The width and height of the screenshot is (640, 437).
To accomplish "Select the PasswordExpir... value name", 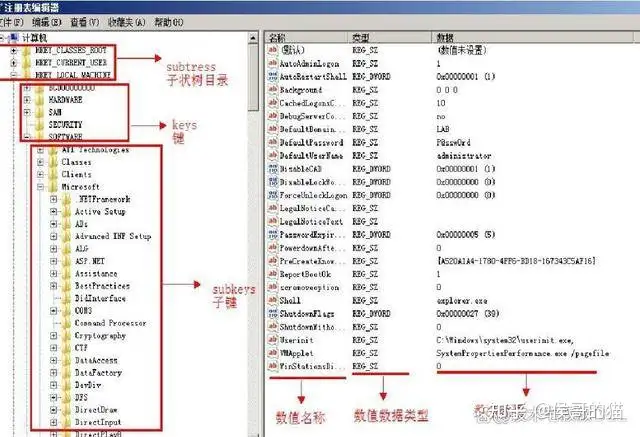I will pyautogui.click(x=312, y=235).
